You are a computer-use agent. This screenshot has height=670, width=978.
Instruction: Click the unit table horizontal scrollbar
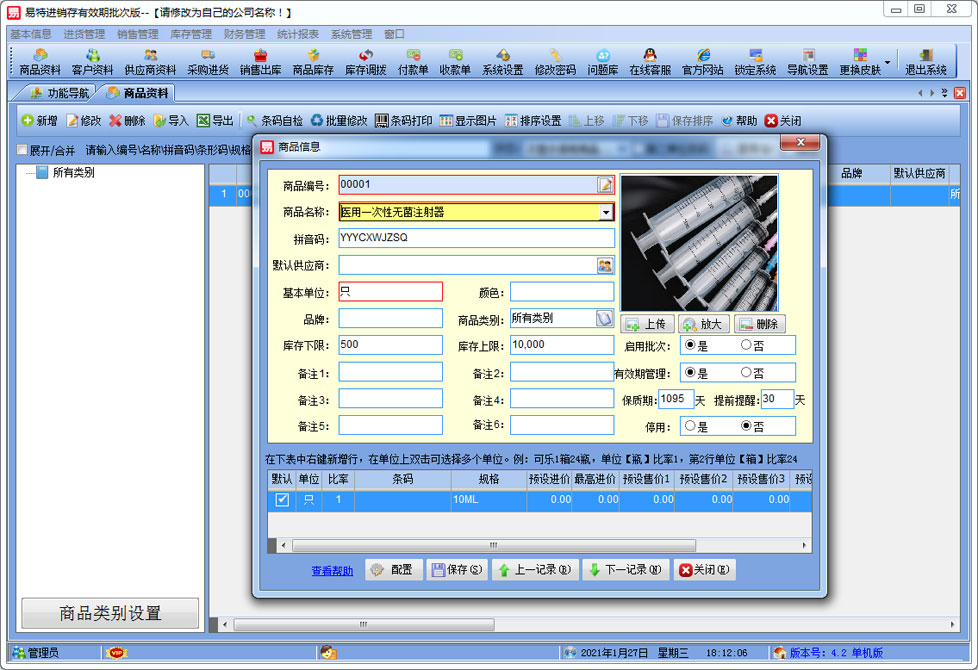[x=490, y=545]
